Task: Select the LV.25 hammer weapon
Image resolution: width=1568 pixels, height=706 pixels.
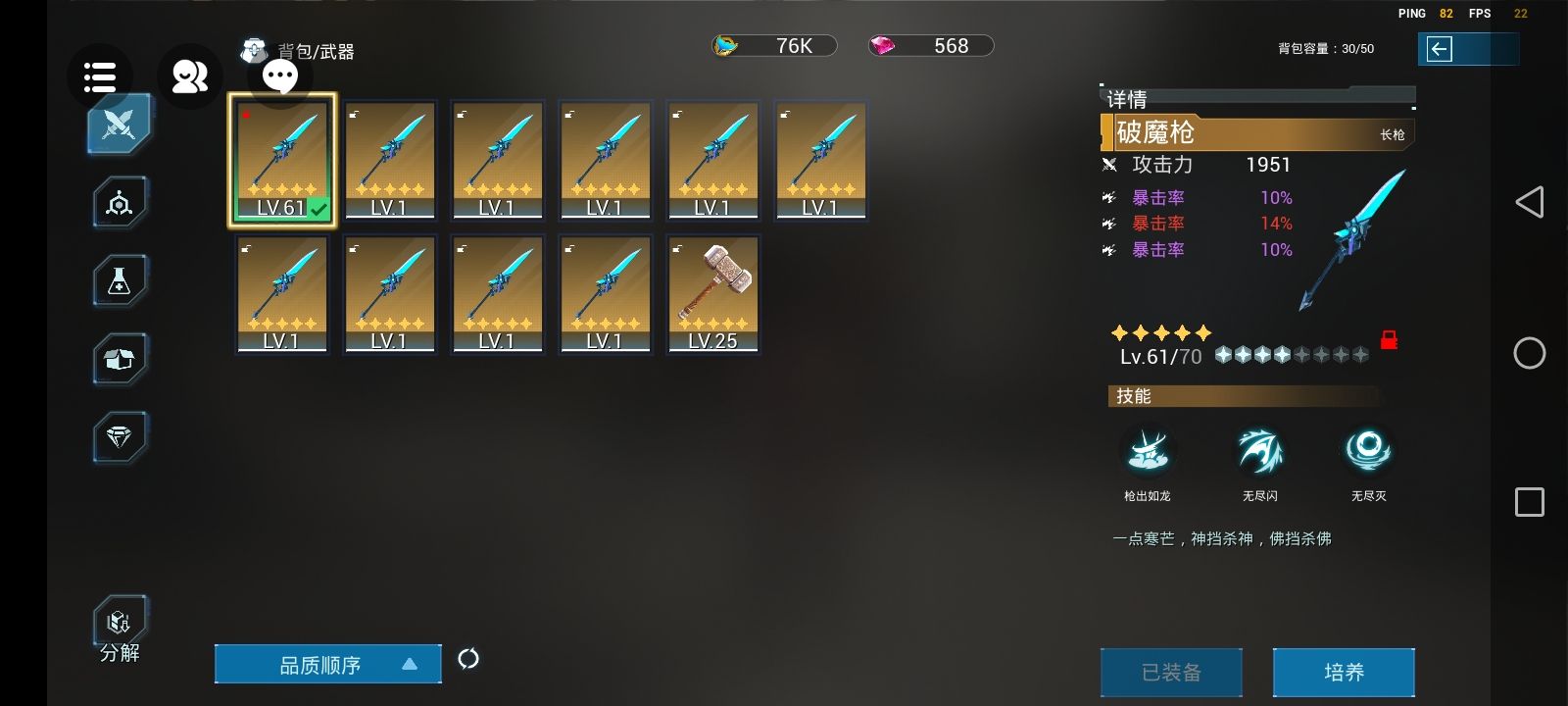Action: click(713, 294)
